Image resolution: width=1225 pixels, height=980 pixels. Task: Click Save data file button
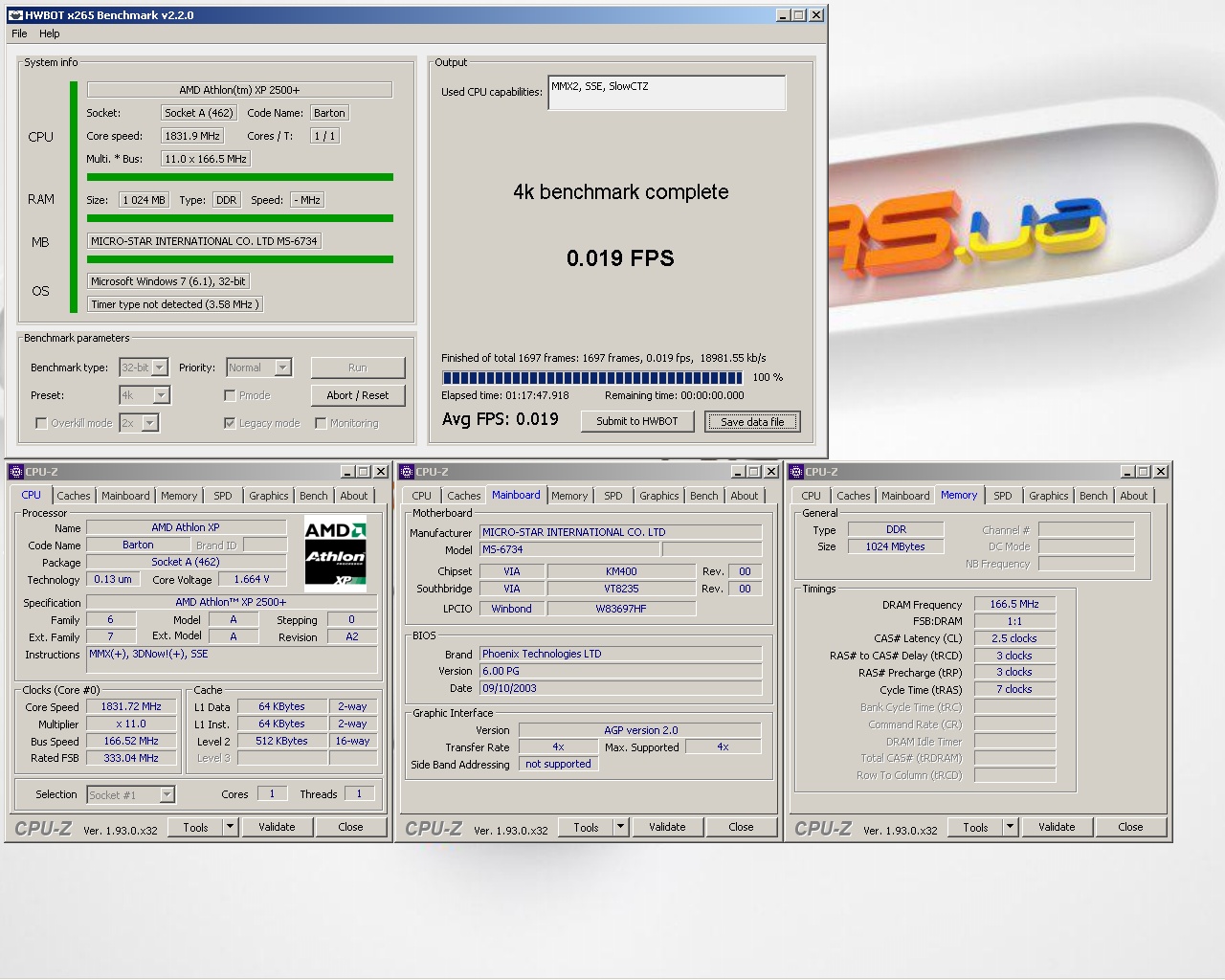[x=752, y=421]
